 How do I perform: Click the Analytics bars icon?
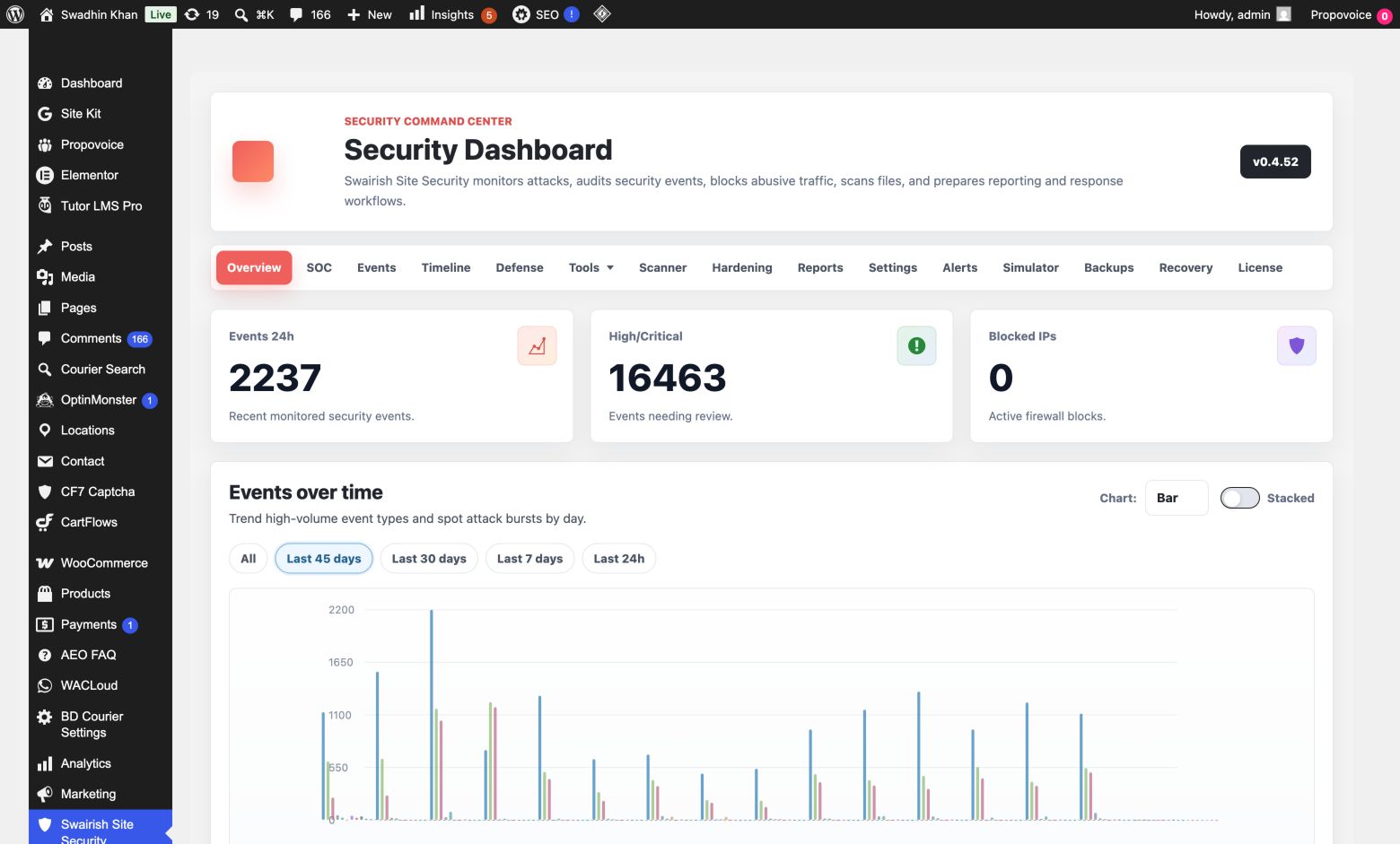[x=45, y=763]
